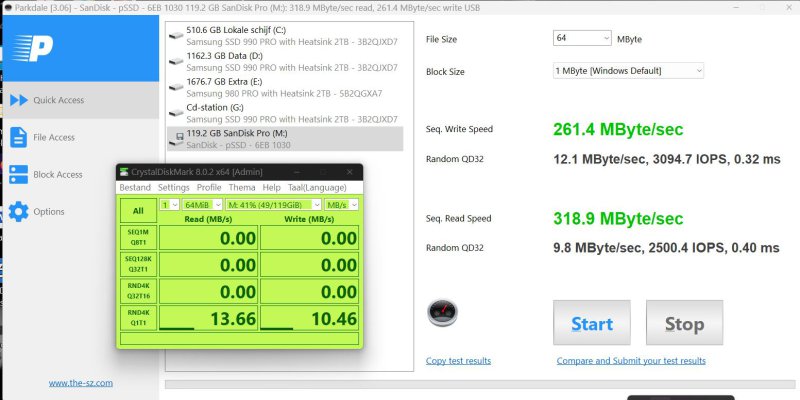Click the Start benchmark button
Screen dimensions: 800x400
click(x=592, y=322)
